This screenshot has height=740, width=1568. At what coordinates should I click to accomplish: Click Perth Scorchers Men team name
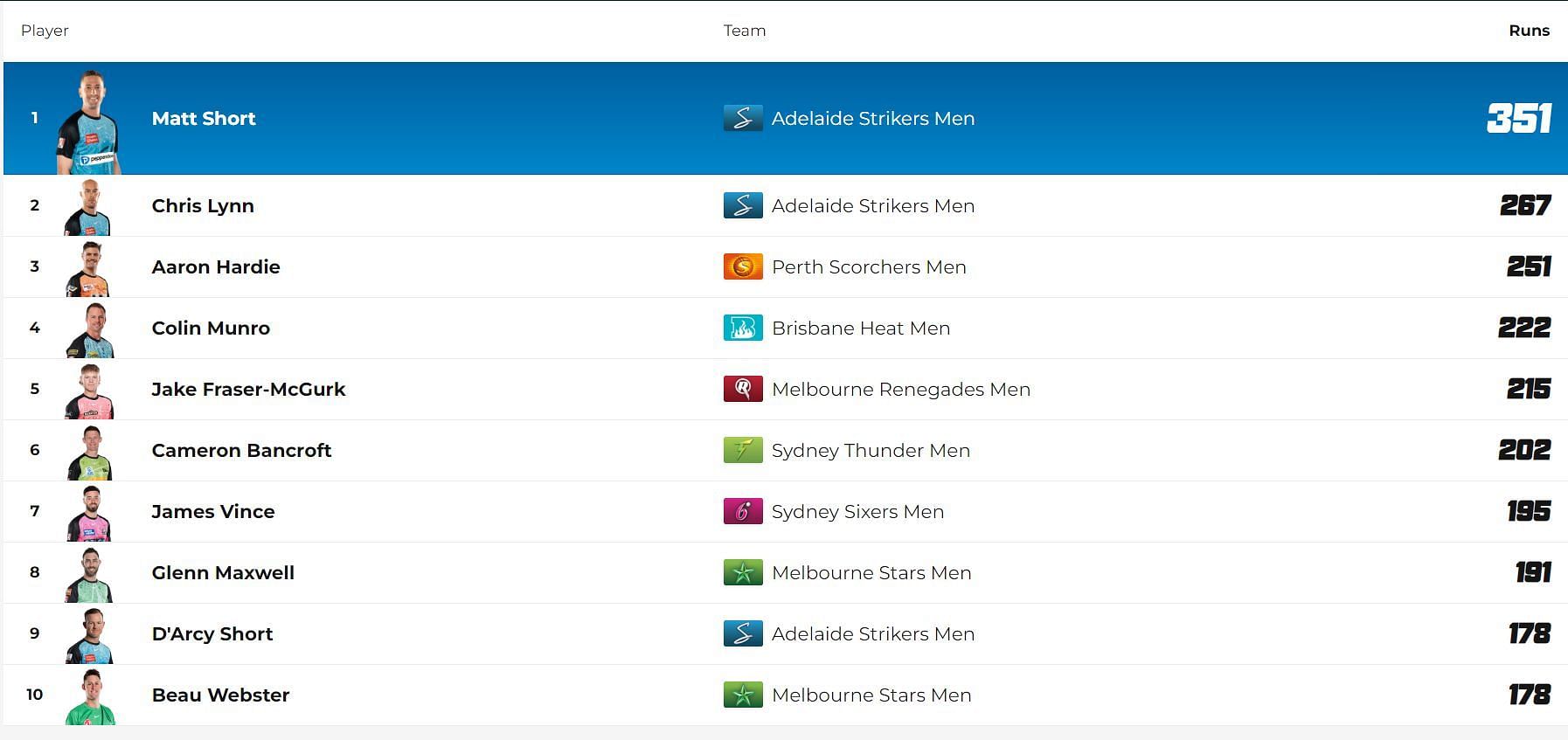869,266
